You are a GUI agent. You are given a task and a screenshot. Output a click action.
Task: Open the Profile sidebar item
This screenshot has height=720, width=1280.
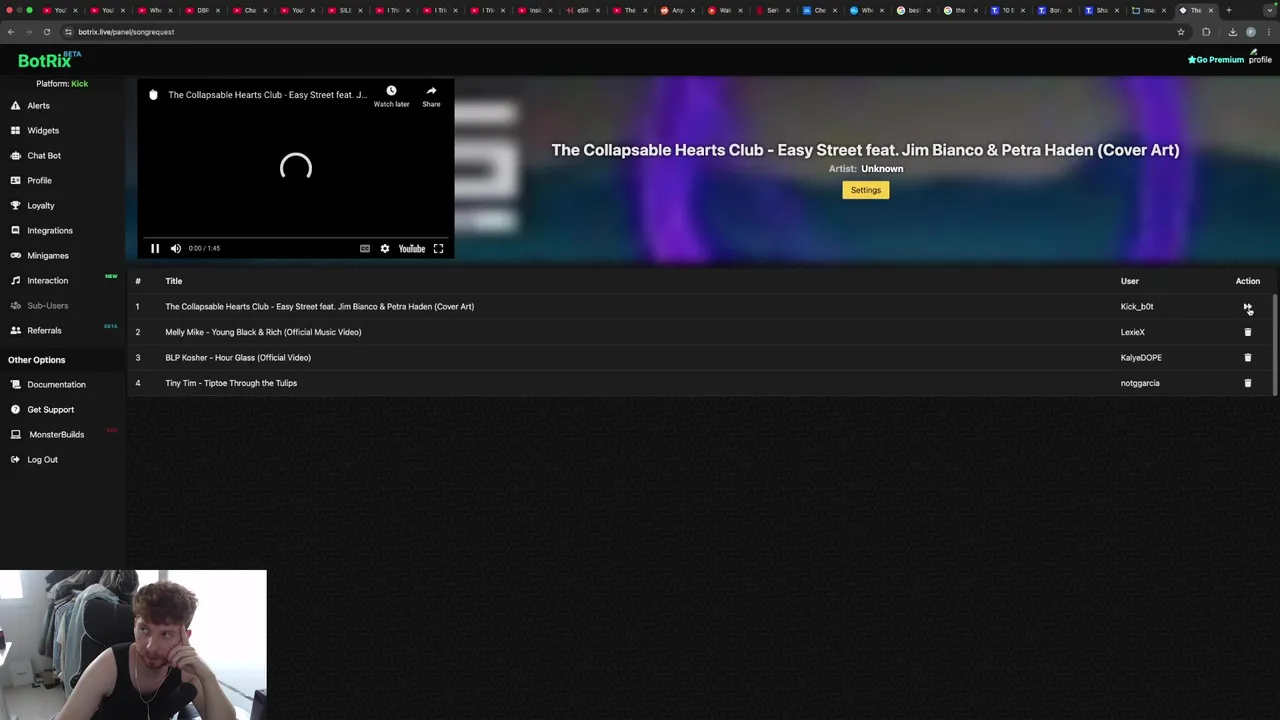[x=39, y=180]
